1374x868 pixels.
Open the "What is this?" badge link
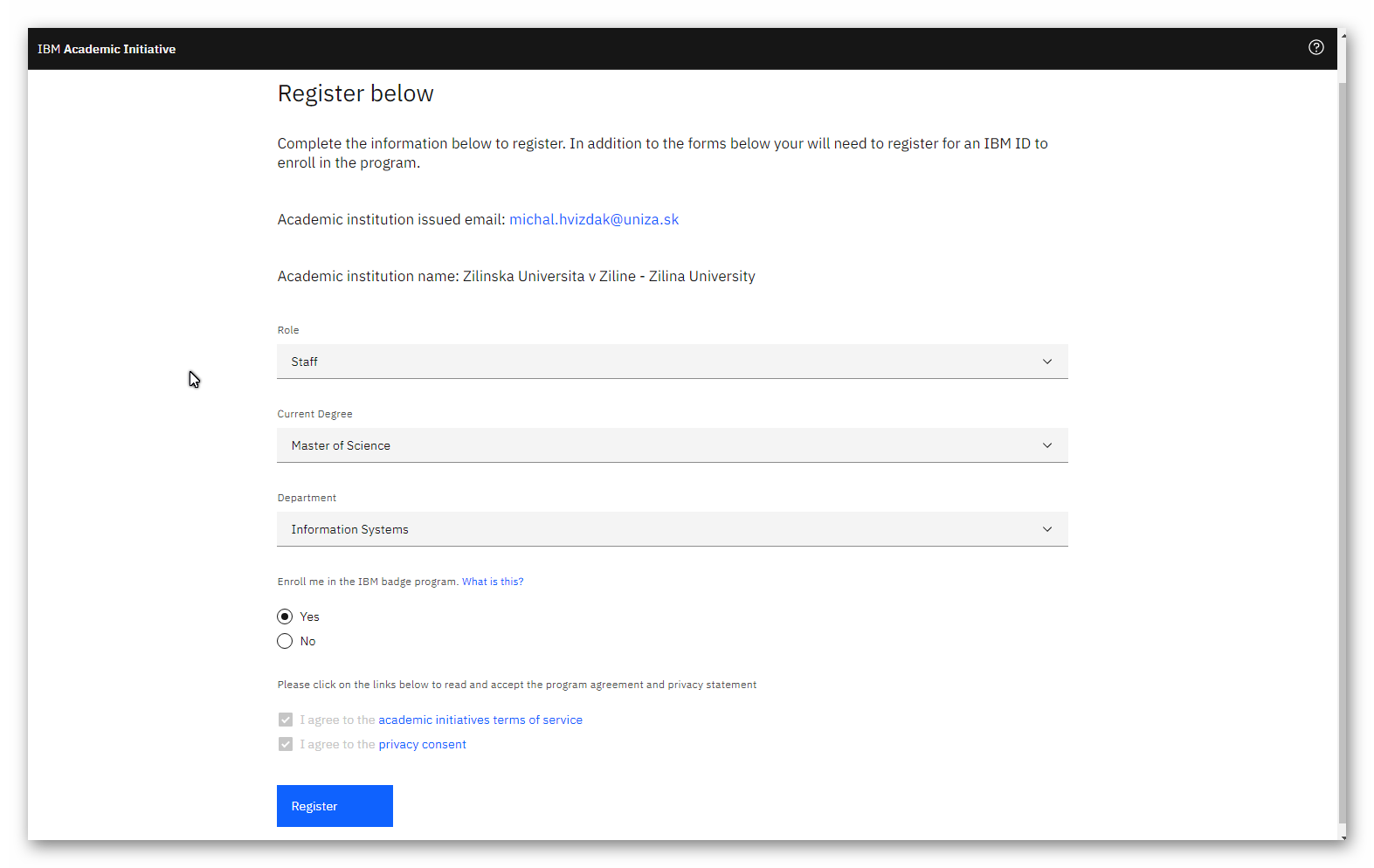click(x=493, y=582)
